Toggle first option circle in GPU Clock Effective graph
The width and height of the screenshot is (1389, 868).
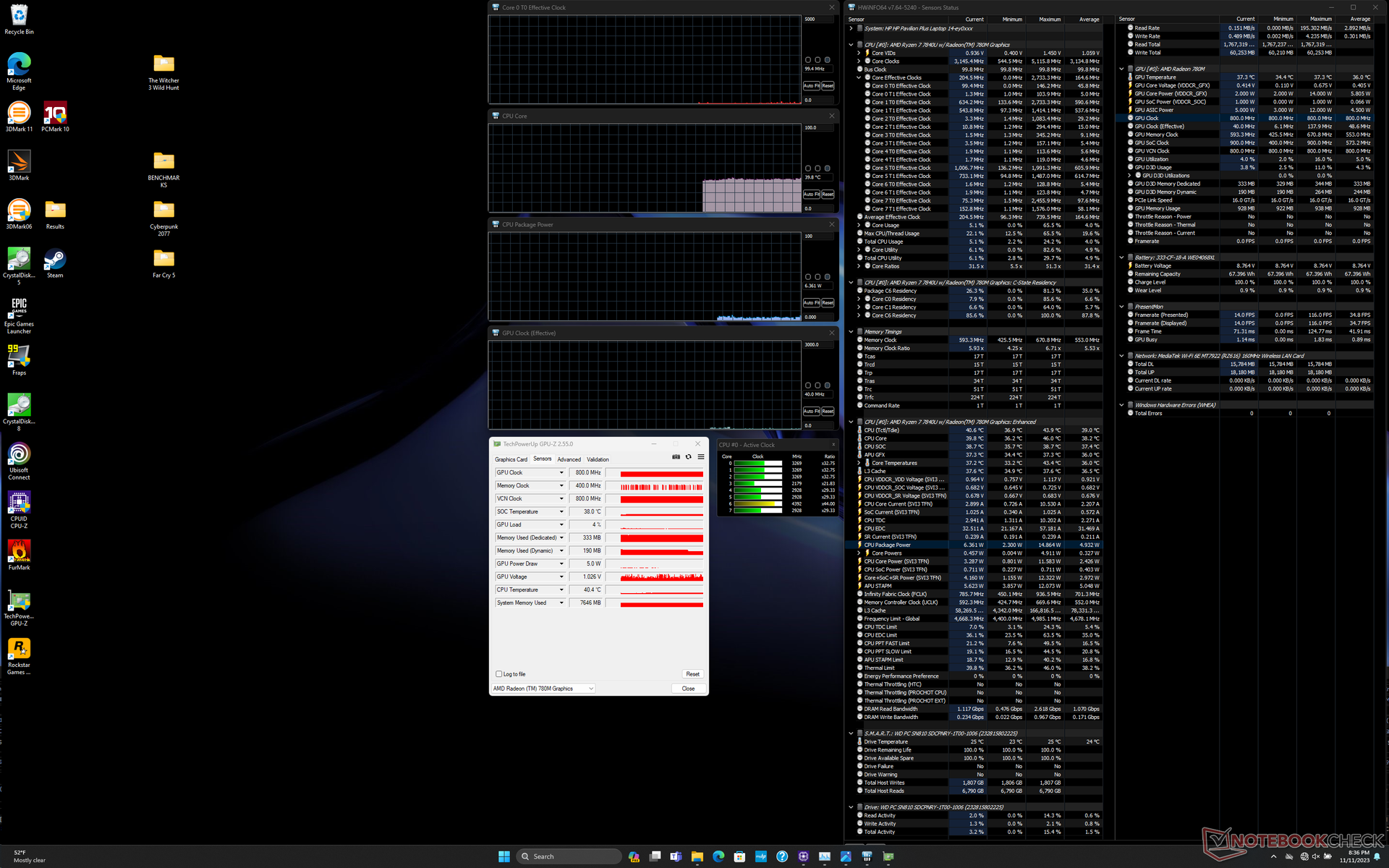click(808, 386)
